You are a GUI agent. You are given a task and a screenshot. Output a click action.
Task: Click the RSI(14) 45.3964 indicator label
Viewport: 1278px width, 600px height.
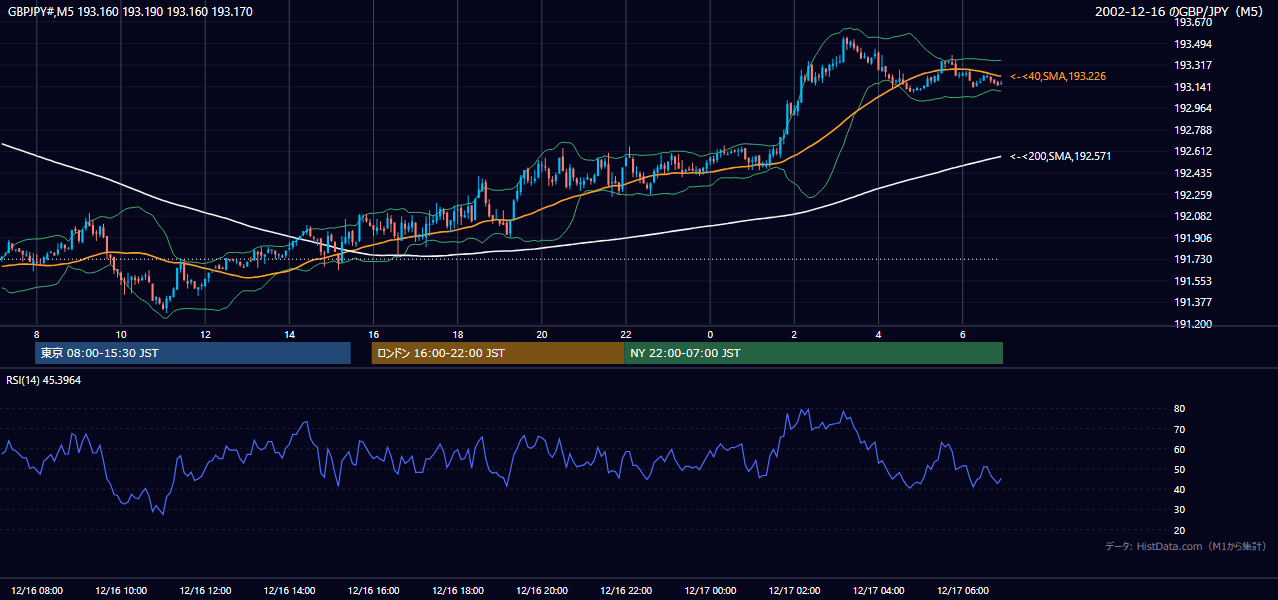[44, 380]
